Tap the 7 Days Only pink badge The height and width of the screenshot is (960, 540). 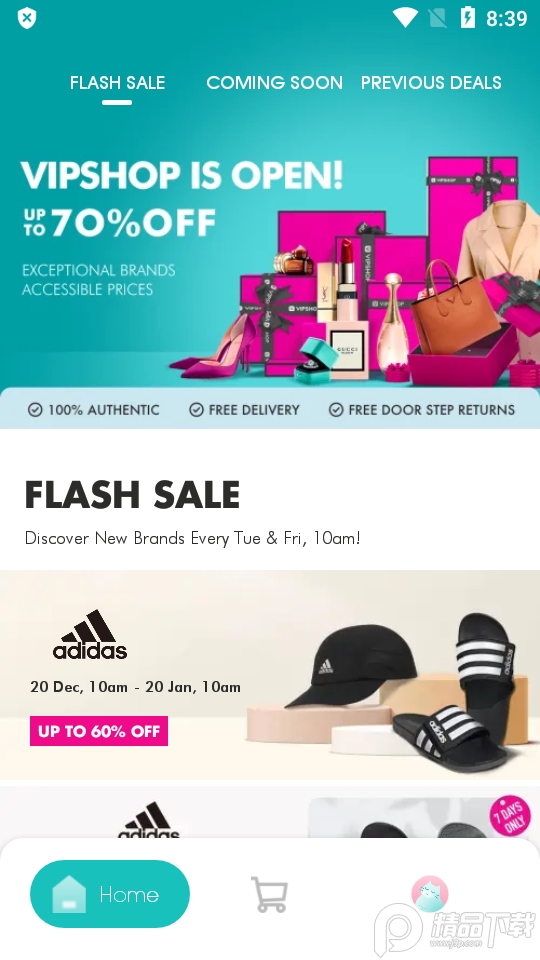pos(510,816)
